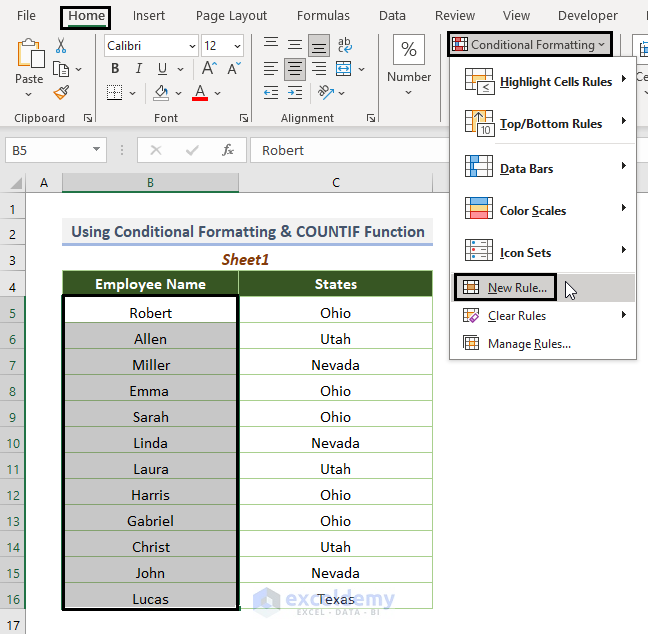Toggle Italic formatting
This screenshot has height=634, width=648.
(x=138, y=69)
